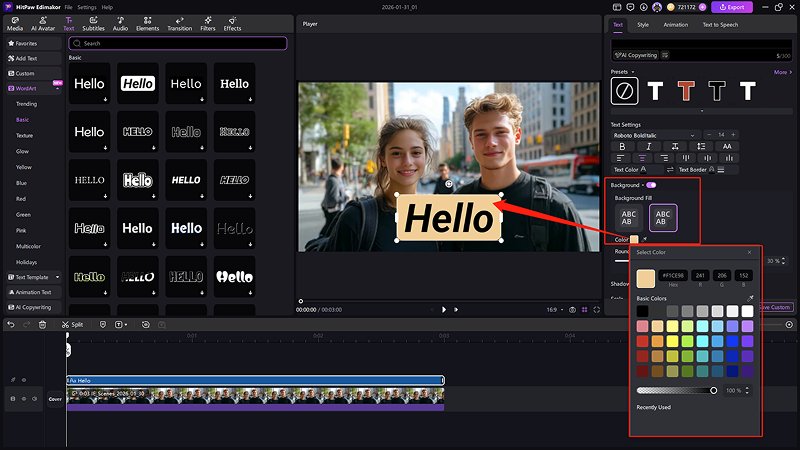Screen dimensions: 800x450
Task: Close the Select Color dialog
Action: (749, 252)
